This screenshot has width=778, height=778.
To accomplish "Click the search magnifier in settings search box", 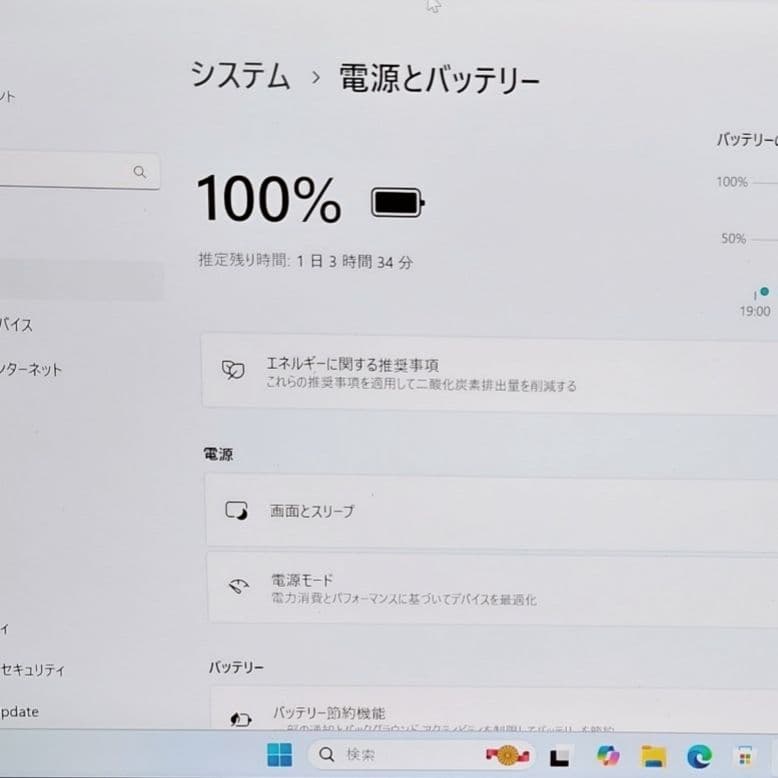I will 140,172.
